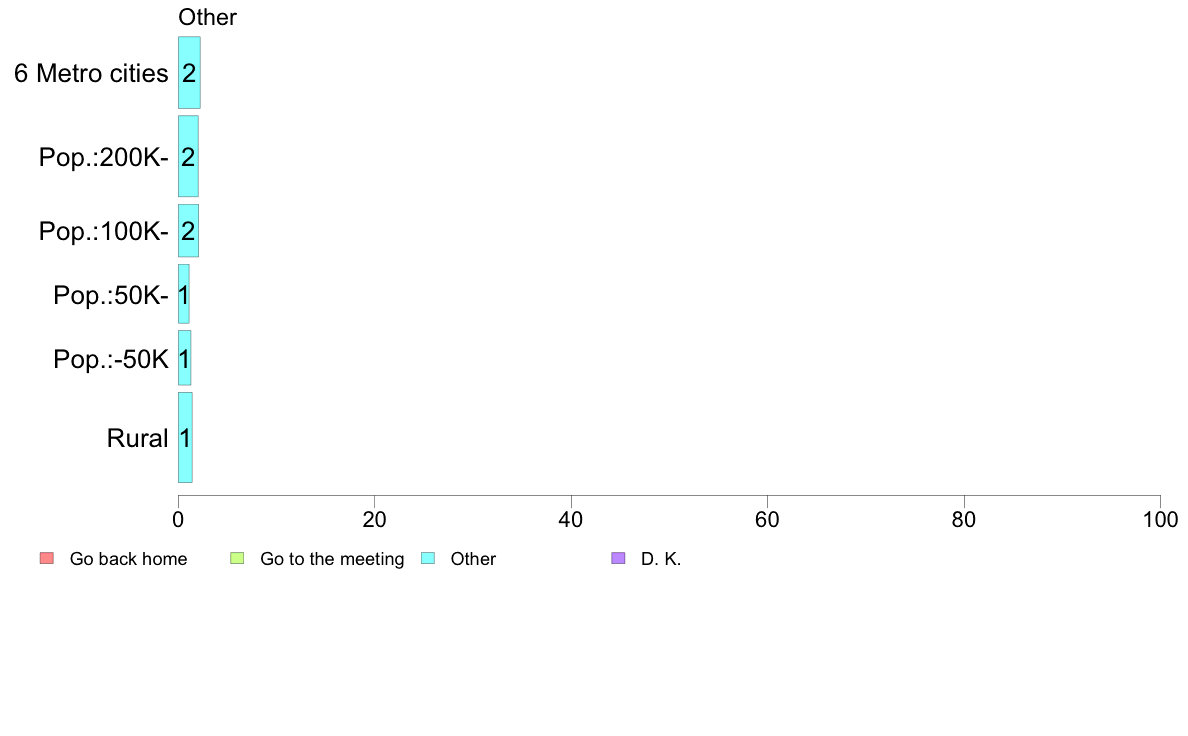Select the Pop.:100K- bar

189,230
